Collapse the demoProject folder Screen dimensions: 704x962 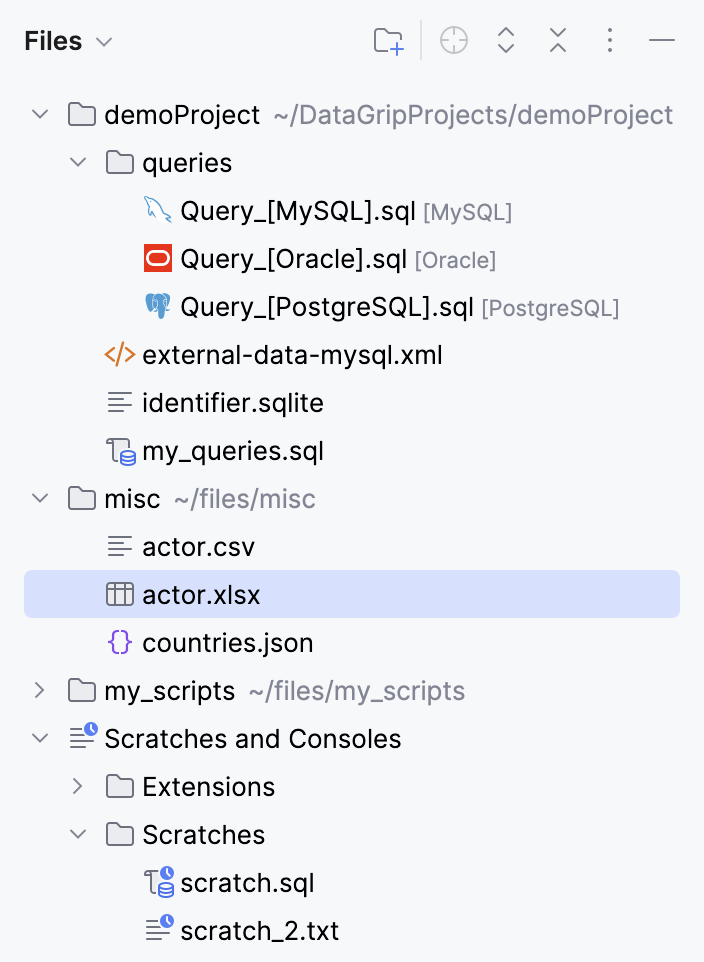point(40,115)
